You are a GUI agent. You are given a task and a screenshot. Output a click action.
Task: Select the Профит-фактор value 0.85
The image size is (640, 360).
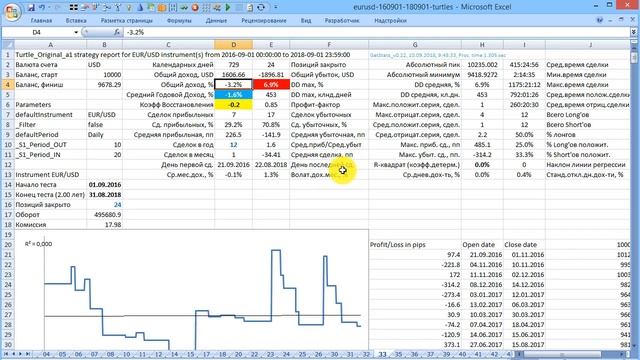coord(271,104)
